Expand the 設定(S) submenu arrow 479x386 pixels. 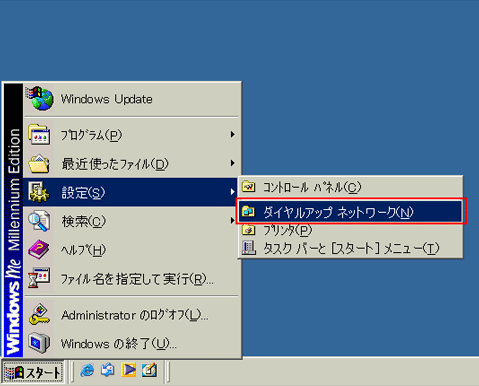[x=232, y=192]
